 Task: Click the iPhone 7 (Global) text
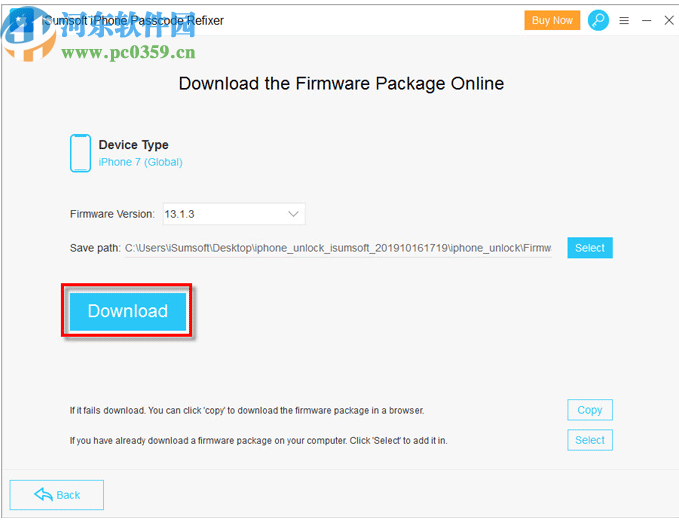pyautogui.click(x=140, y=162)
